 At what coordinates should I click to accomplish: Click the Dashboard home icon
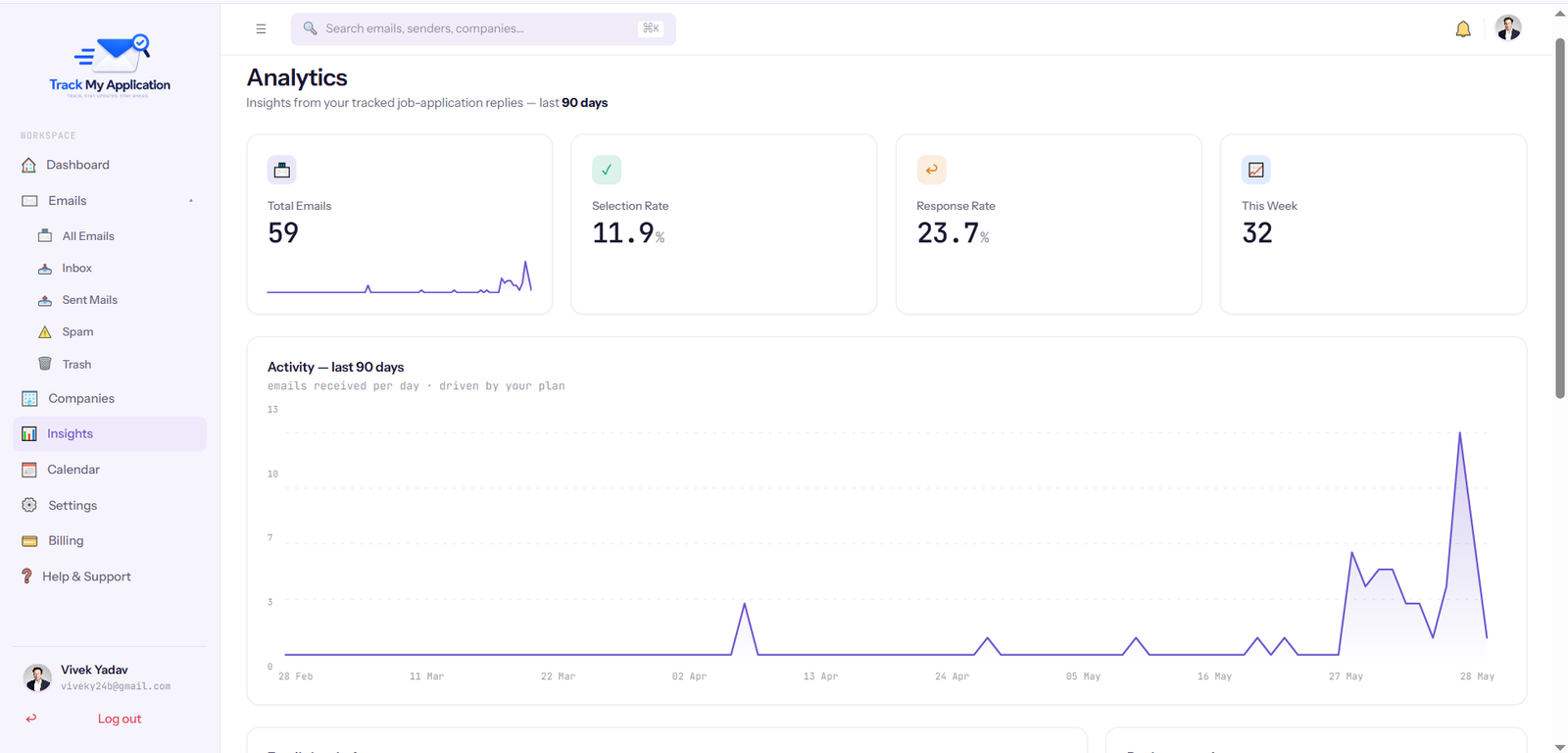tap(29, 165)
